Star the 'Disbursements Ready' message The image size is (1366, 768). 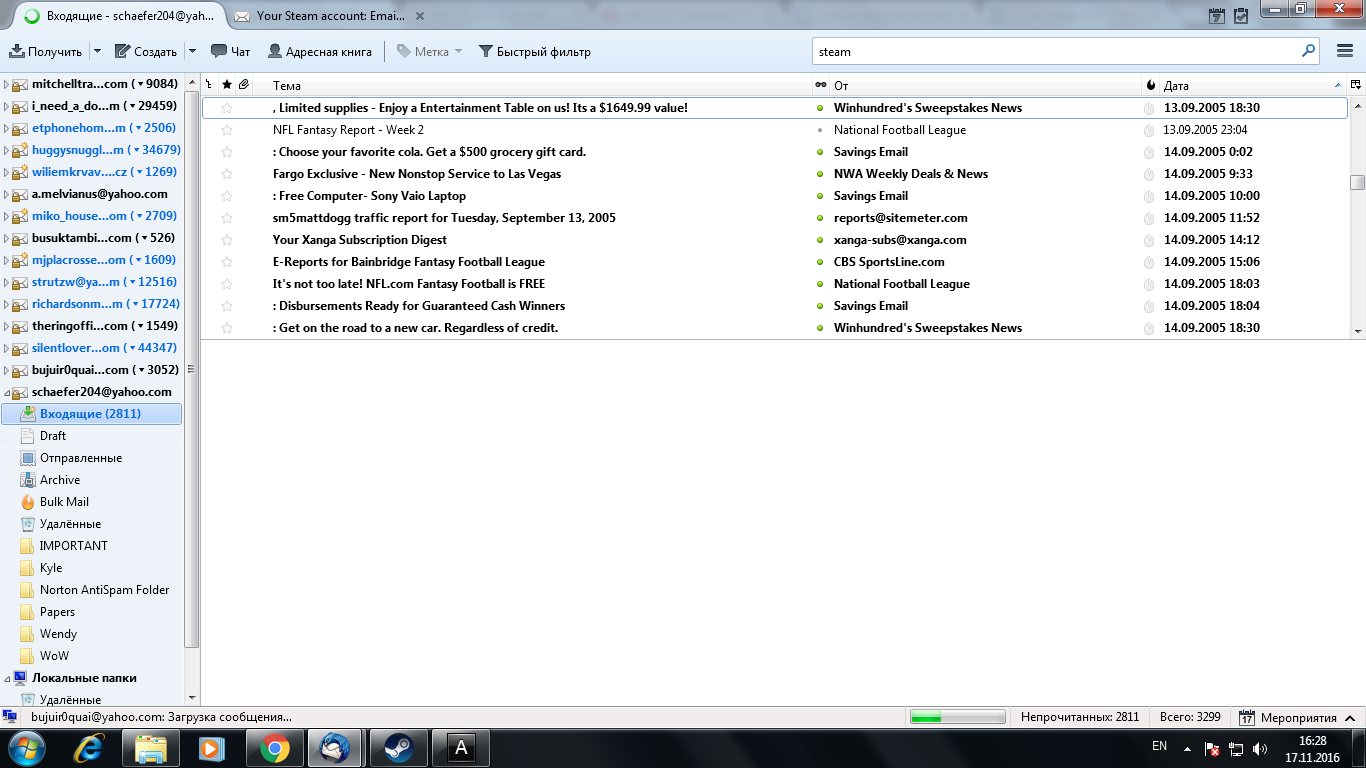227,306
